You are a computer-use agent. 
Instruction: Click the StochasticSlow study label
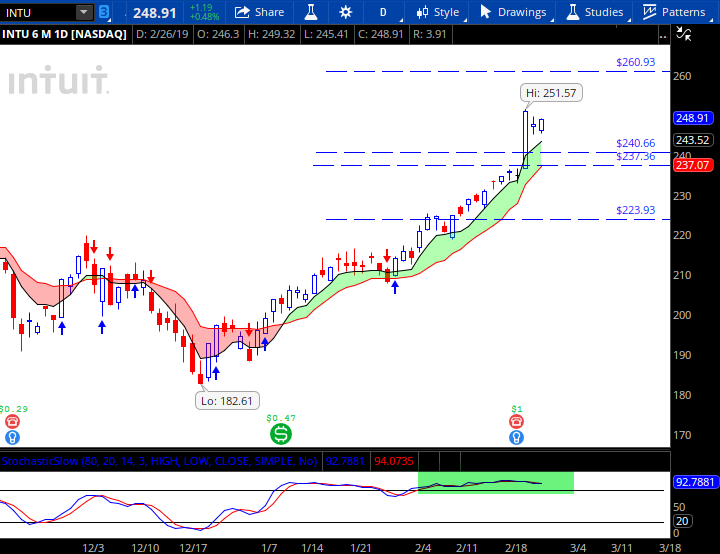tap(159, 461)
